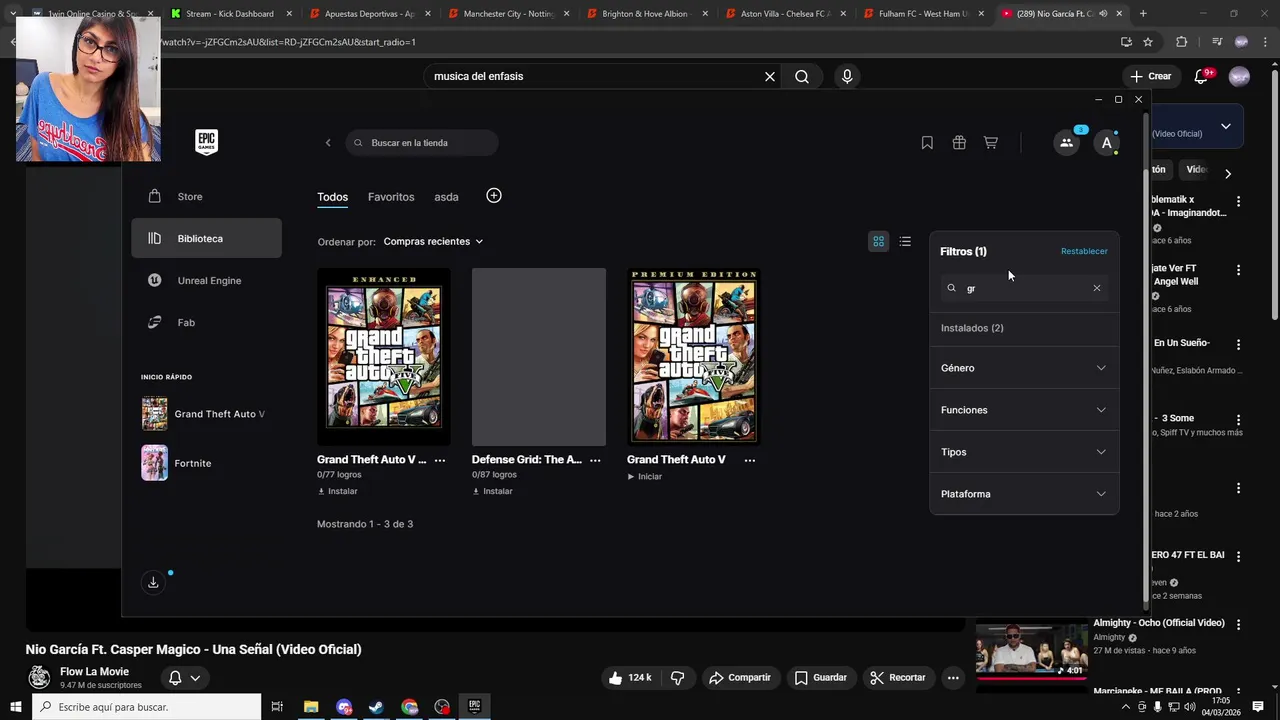Bookmark this page with star icon
The height and width of the screenshot is (720, 1280).
(x=1148, y=42)
